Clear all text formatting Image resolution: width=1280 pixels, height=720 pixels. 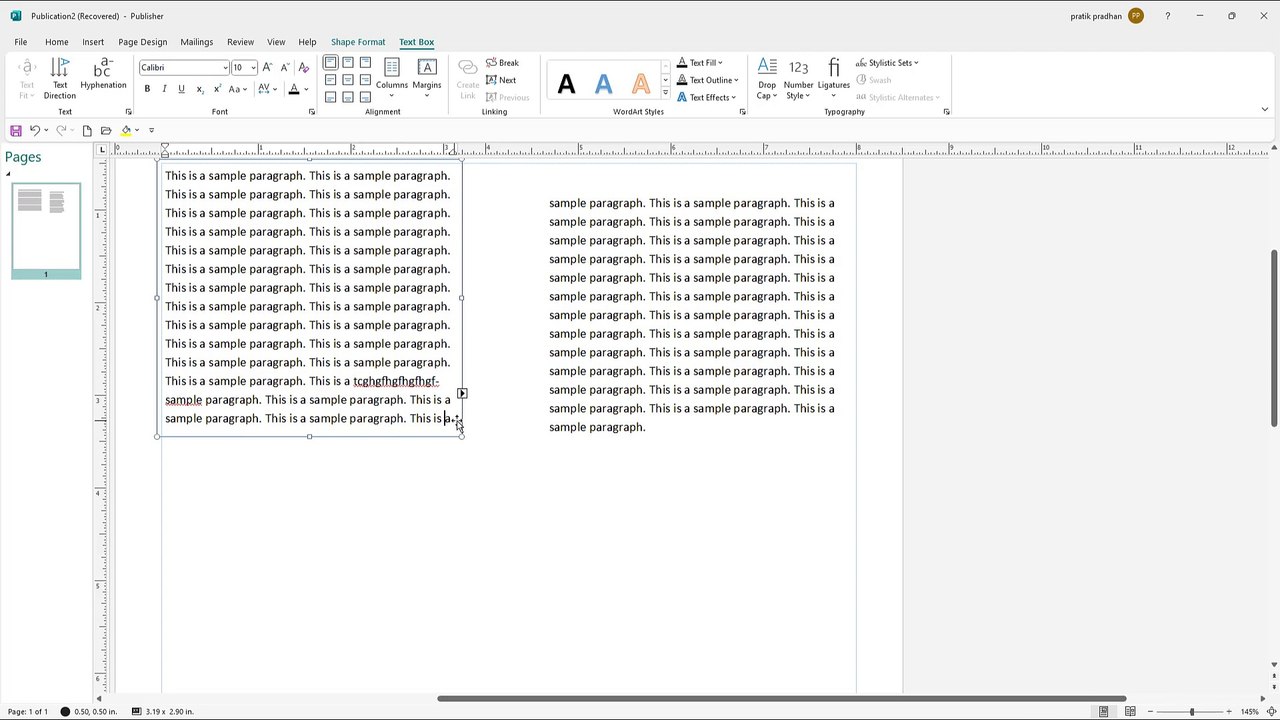304,67
